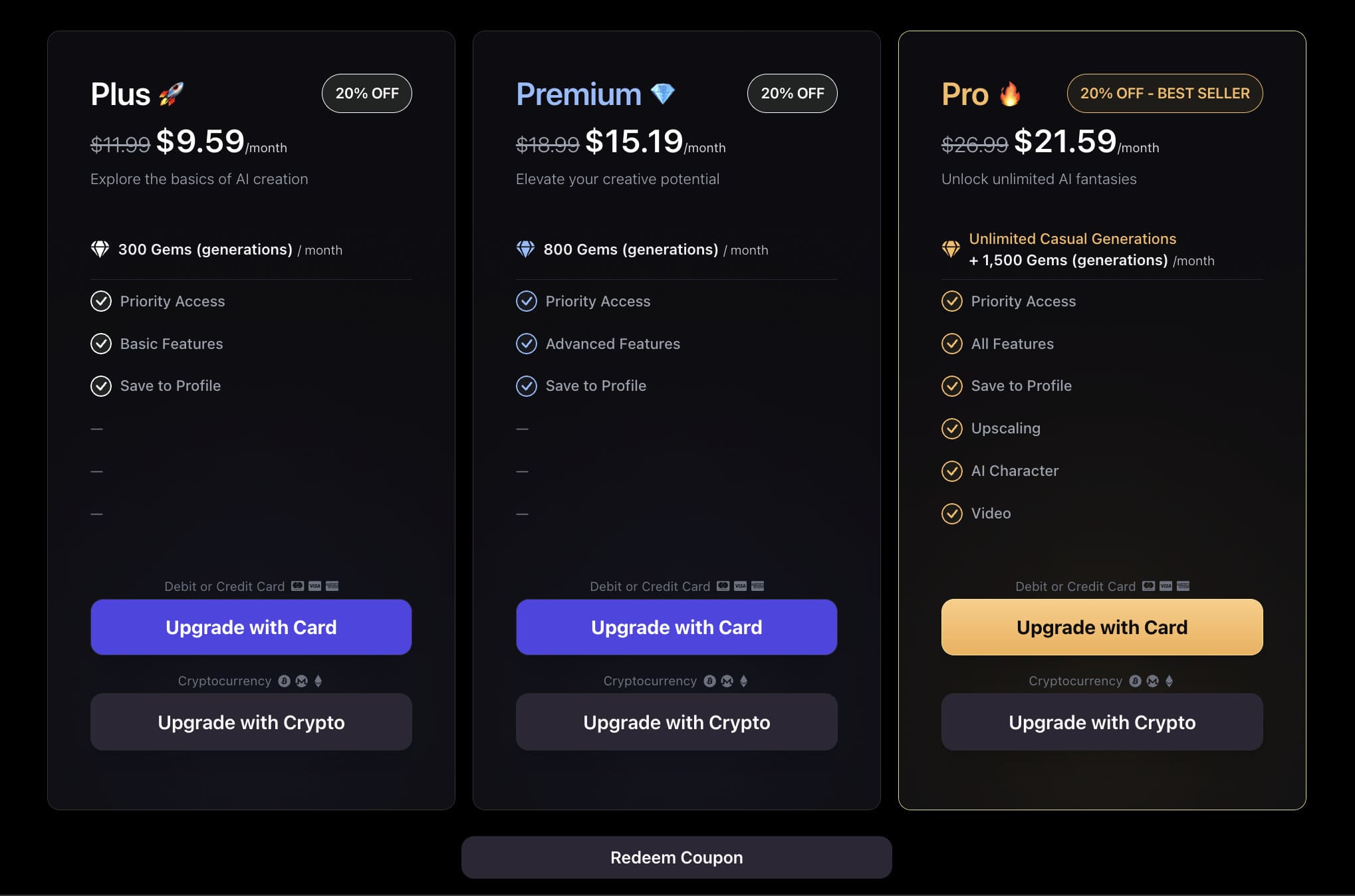Screen dimensions: 1355x896
Task: Click the 20% OFF - BEST SELLER badge
Action: coord(1164,93)
